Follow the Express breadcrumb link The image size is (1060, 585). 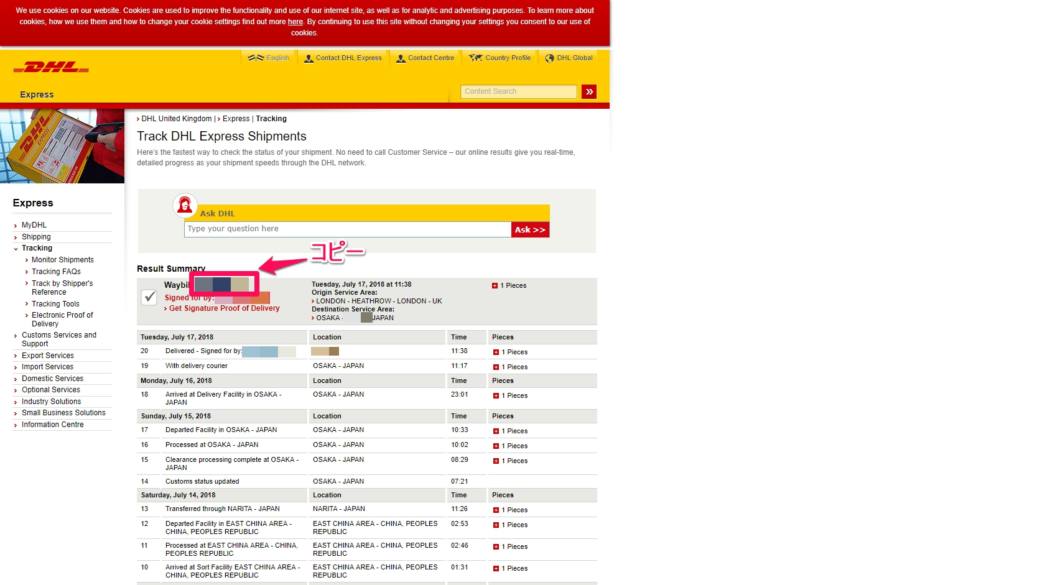pos(236,119)
